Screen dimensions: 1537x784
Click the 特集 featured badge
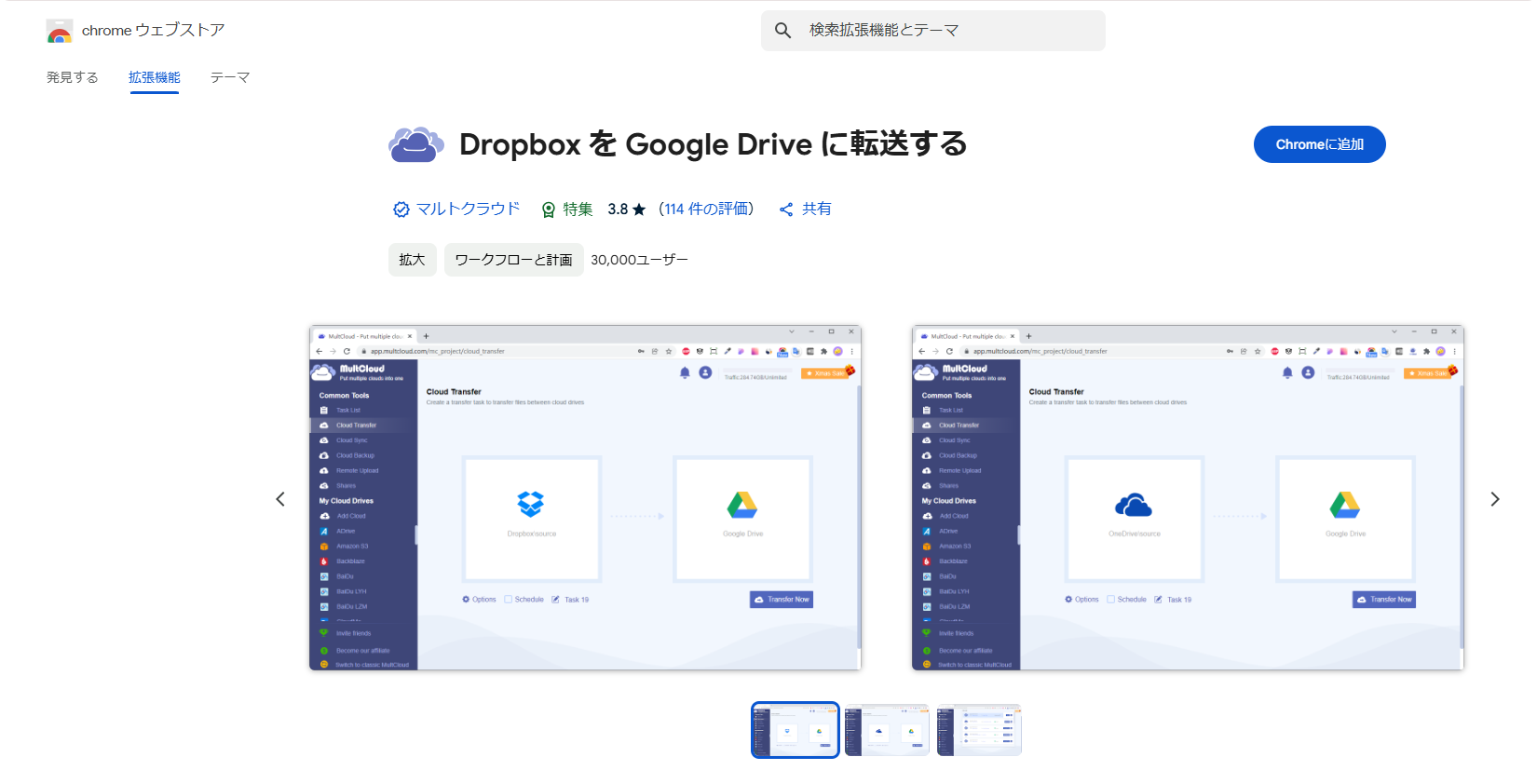tap(567, 210)
